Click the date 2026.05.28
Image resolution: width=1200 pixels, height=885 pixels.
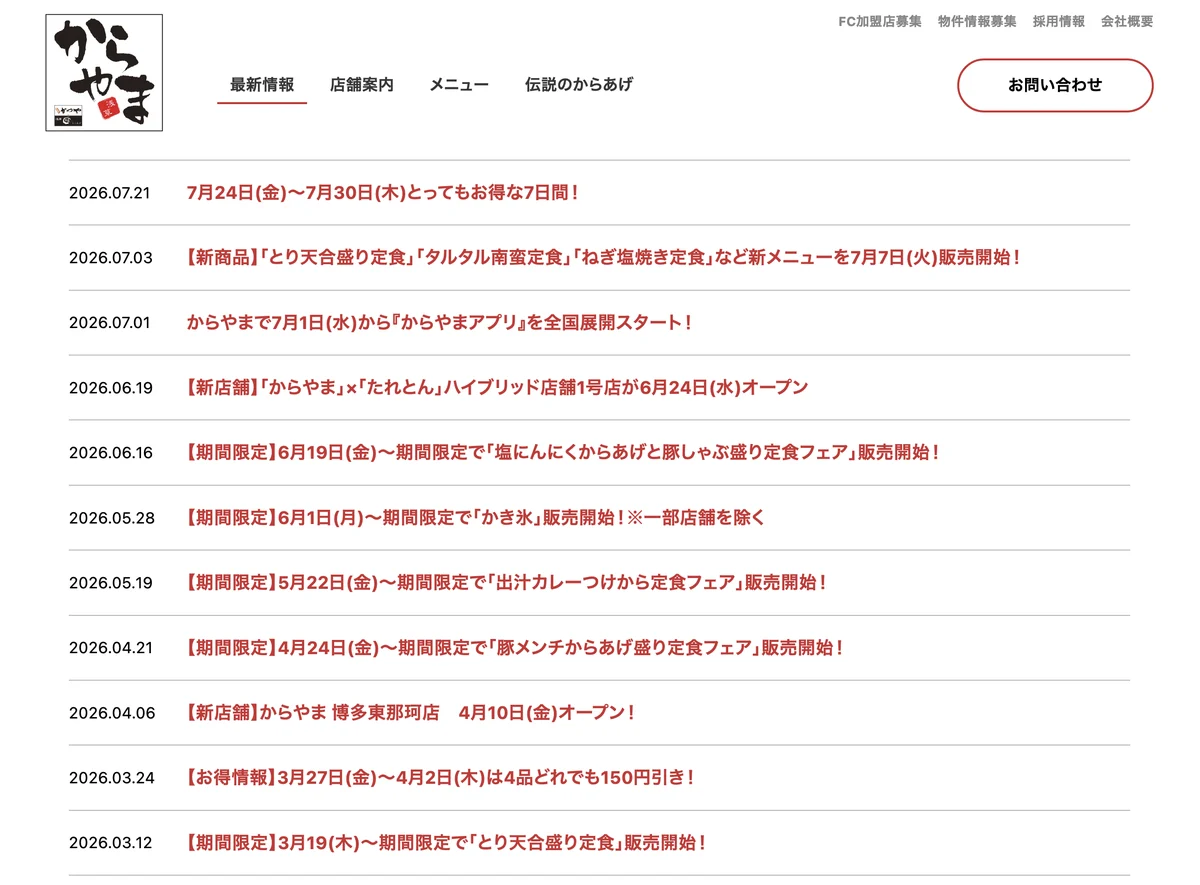[x=112, y=518]
